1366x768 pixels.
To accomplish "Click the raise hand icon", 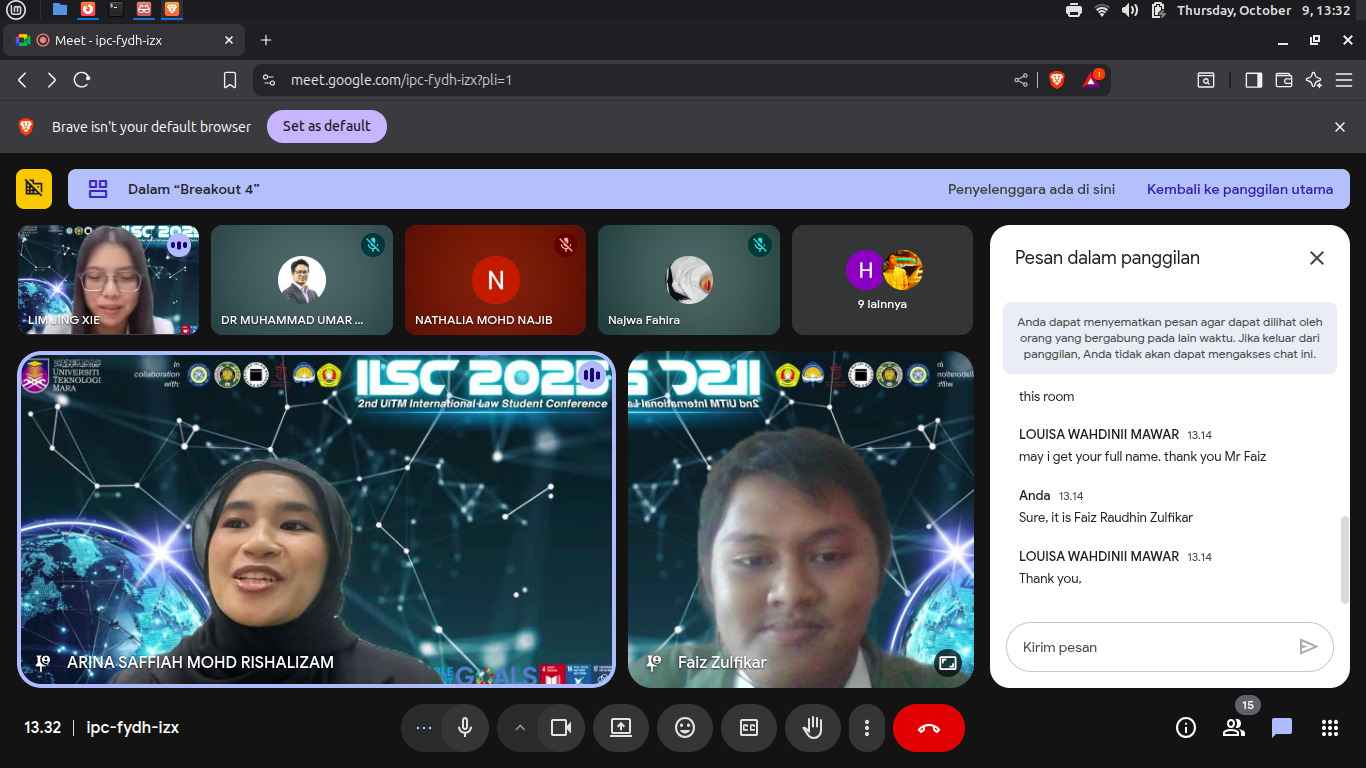I will pyautogui.click(x=812, y=728).
